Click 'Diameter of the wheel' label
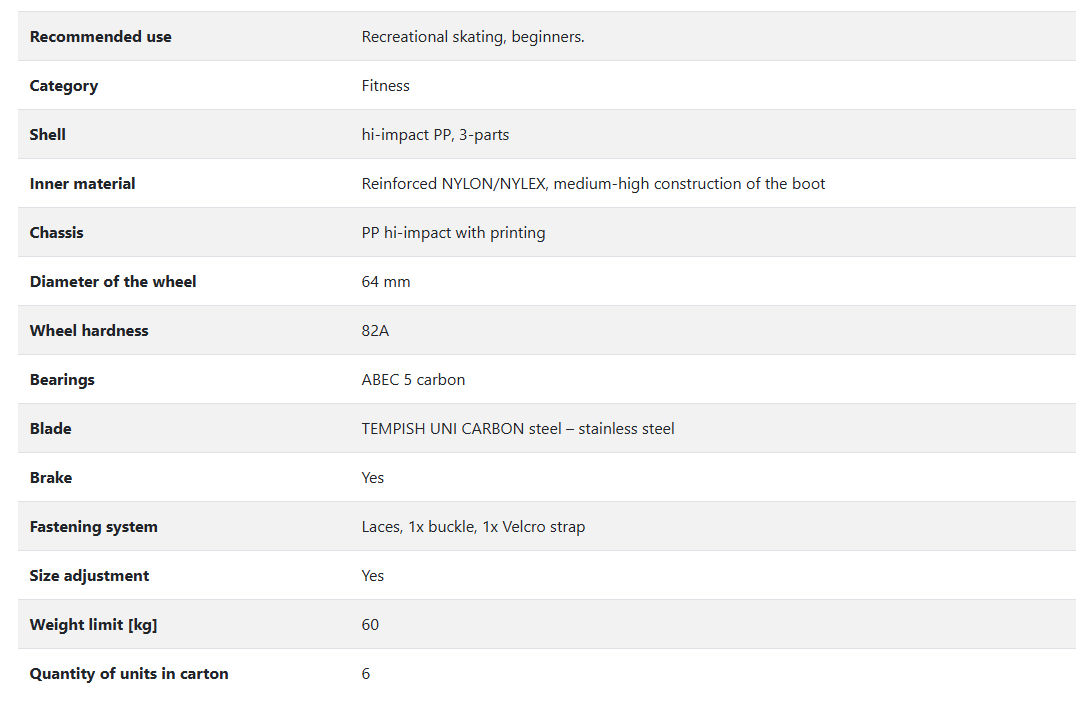Viewport: 1088px width, 715px height. point(113,282)
